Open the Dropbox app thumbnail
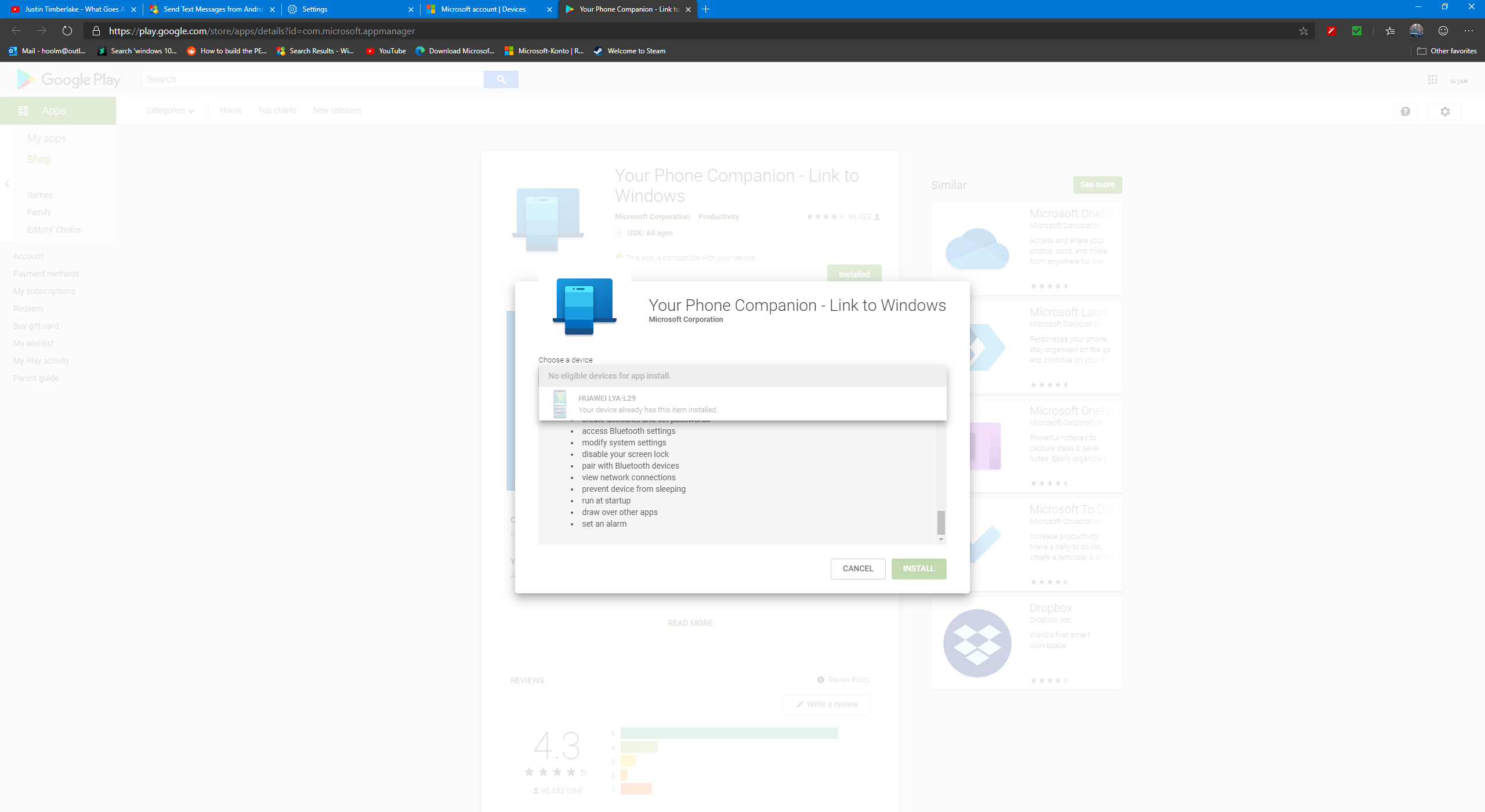The height and width of the screenshot is (812, 1485). point(977,643)
